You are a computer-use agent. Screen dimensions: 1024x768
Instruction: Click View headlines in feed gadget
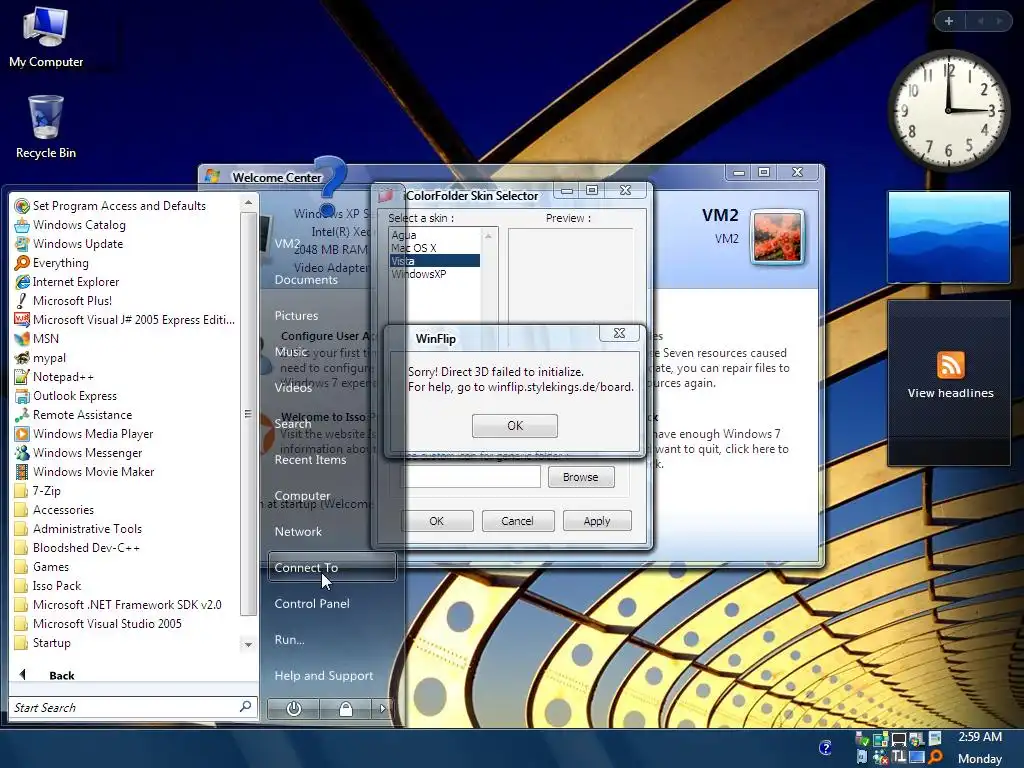point(950,393)
